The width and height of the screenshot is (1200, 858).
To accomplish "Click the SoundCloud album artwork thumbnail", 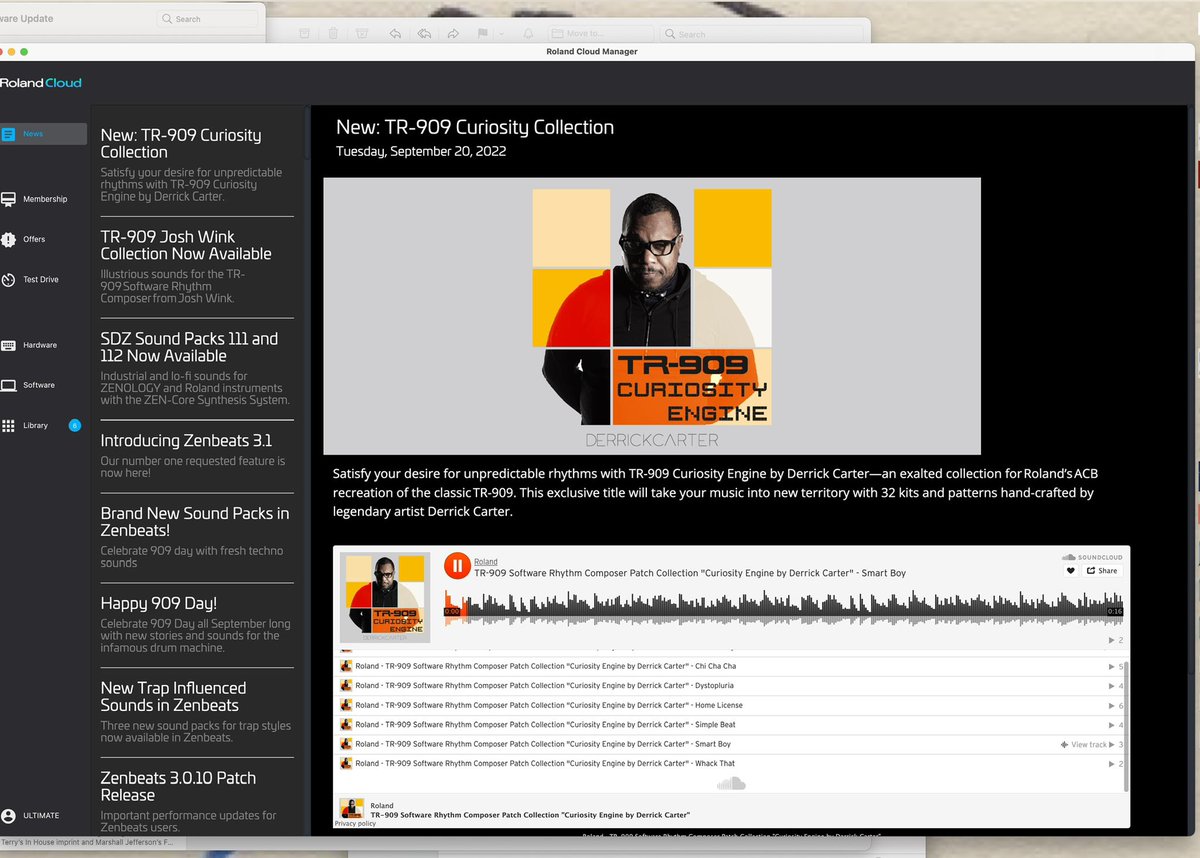I will tap(385, 597).
